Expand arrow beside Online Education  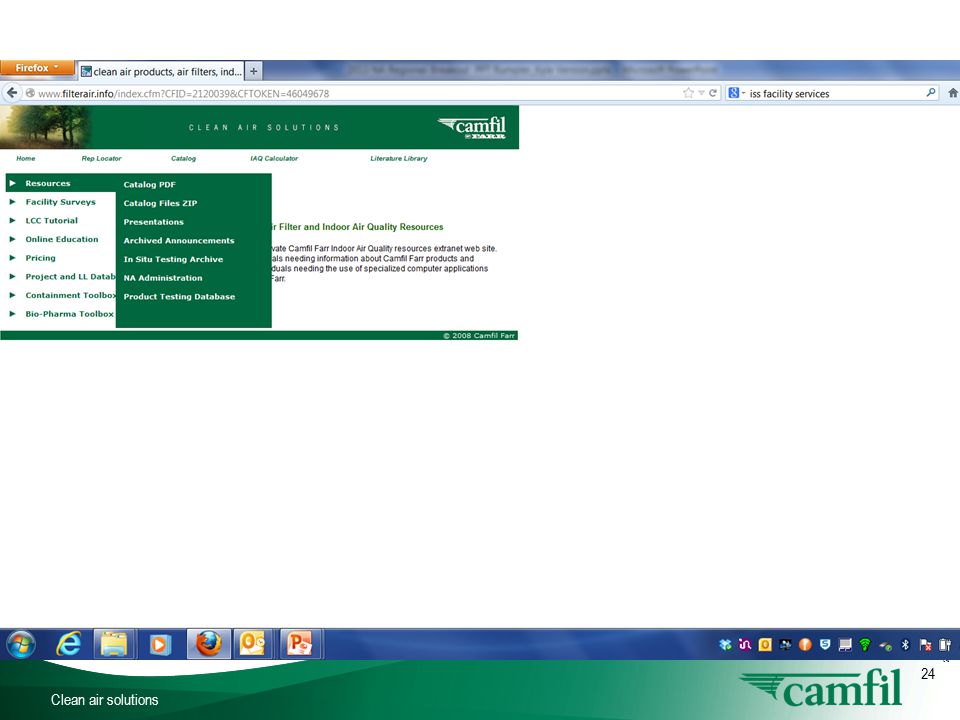12,239
